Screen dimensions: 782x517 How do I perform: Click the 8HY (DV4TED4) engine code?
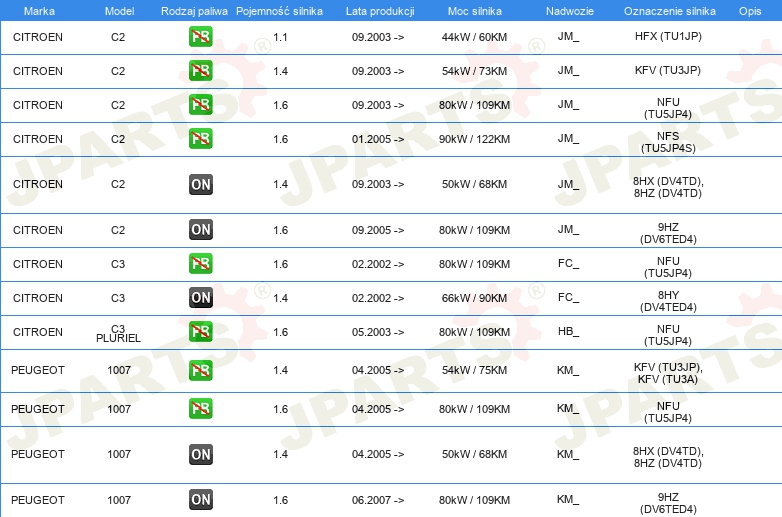[668, 301]
